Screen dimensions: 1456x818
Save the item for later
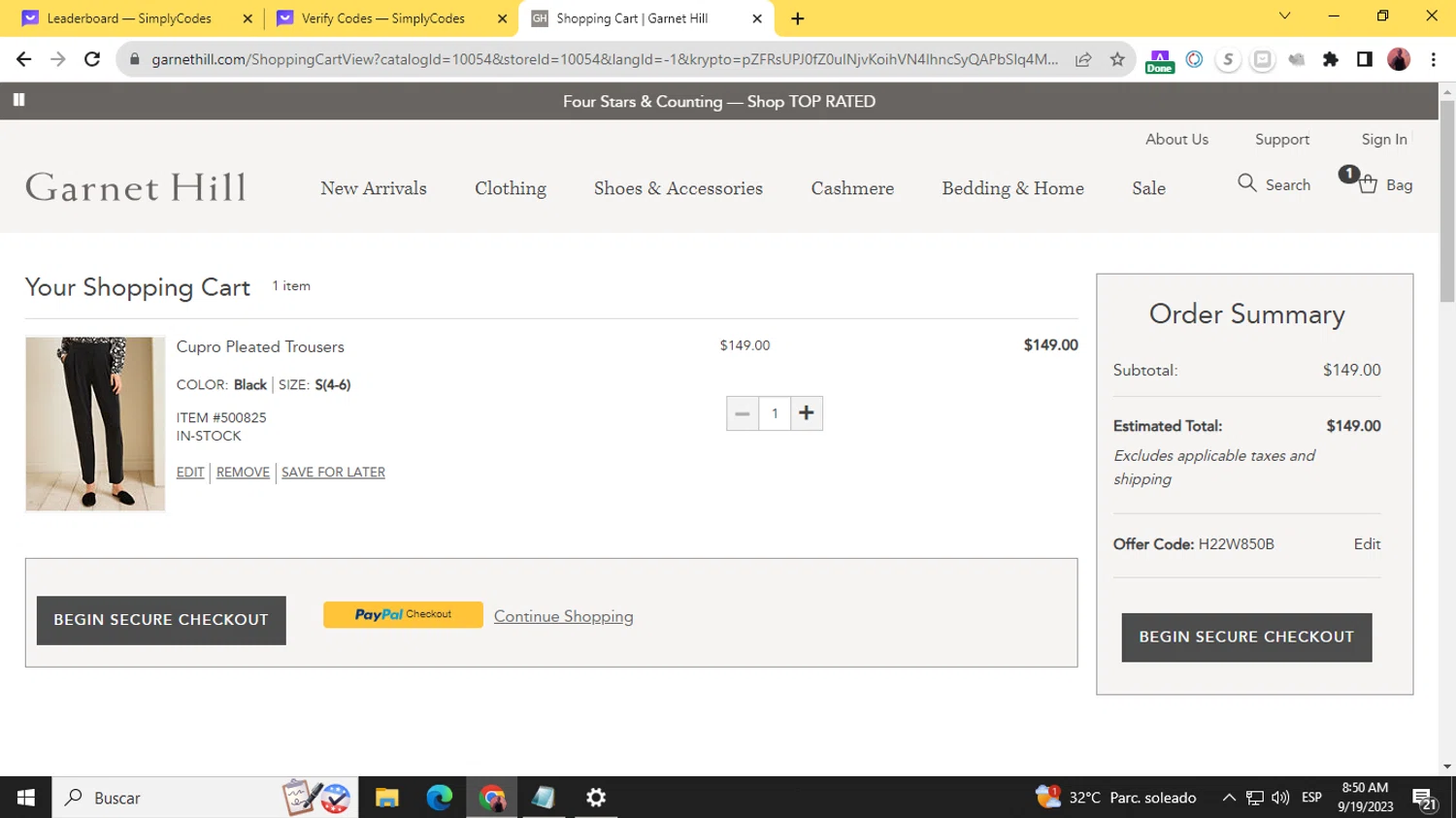tap(333, 473)
